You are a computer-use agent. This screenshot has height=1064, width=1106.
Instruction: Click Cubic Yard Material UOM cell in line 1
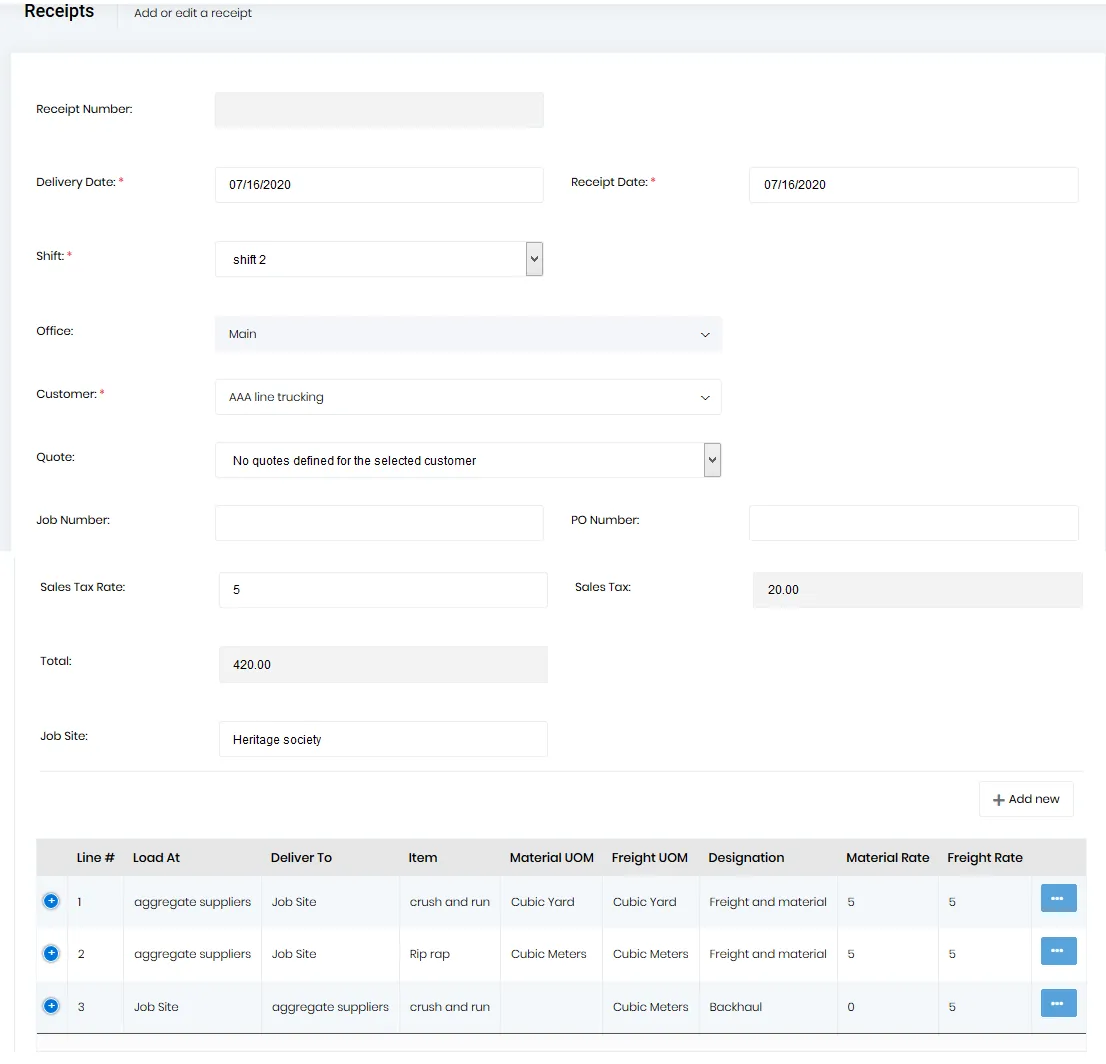coord(542,902)
